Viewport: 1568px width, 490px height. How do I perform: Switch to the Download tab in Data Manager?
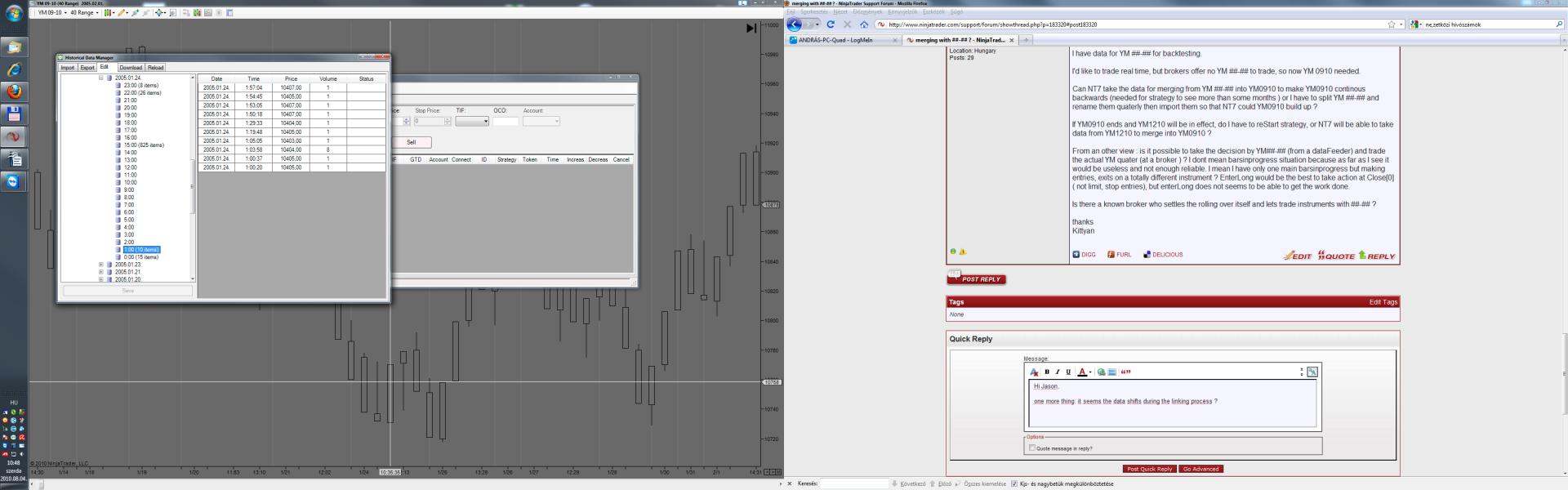click(x=131, y=68)
